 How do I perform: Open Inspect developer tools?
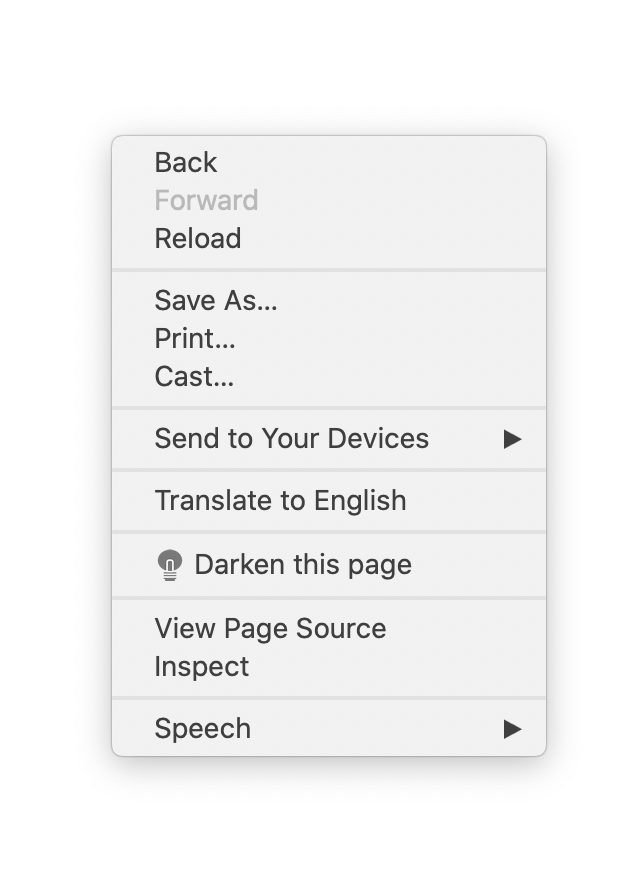point(201,666)
